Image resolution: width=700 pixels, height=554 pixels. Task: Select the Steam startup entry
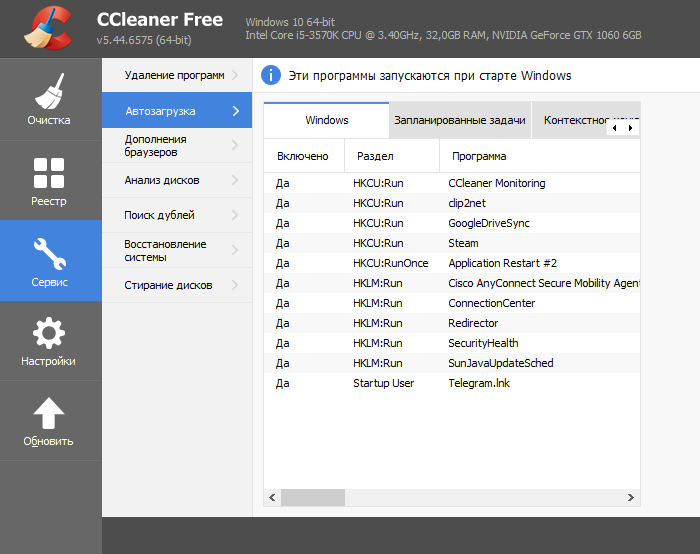(452, 243)
